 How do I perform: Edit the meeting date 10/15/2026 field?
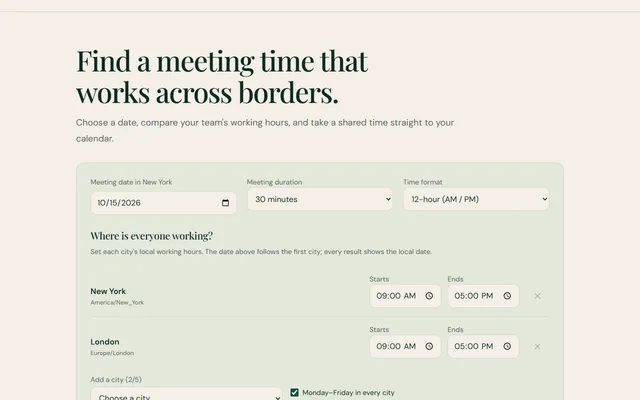click(x=163, y=203)
